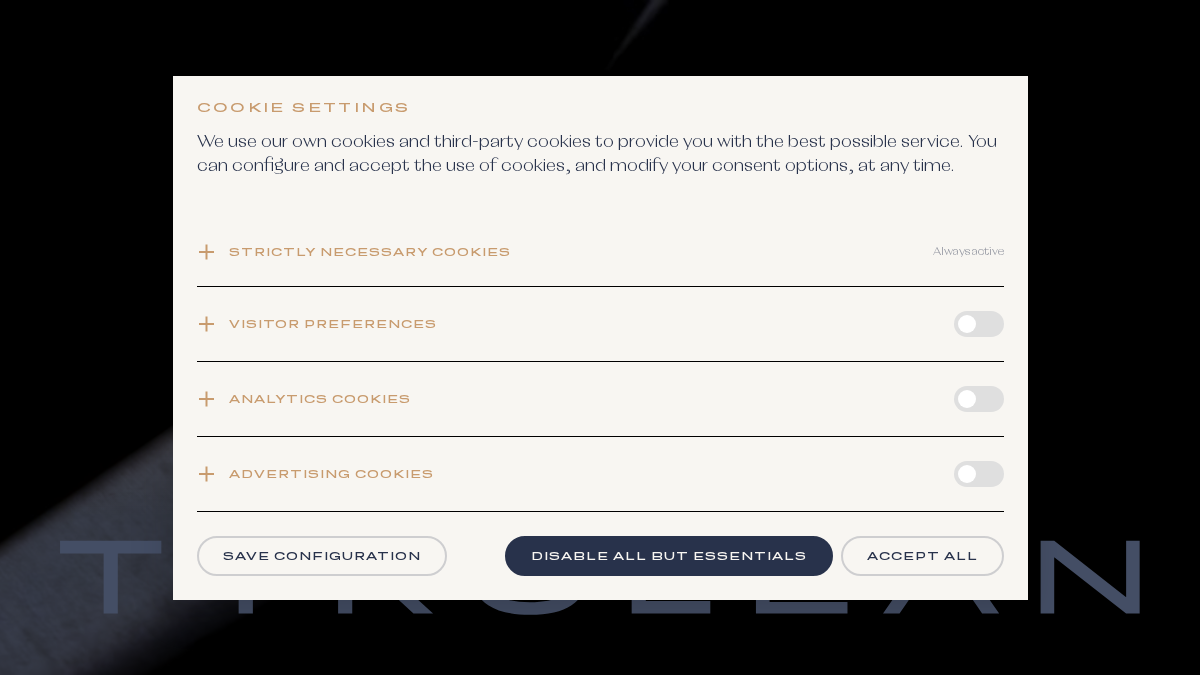Click the plus icon next to Advertising Cookies
This screenshot has width=1200, height=675.
[206, 474]
